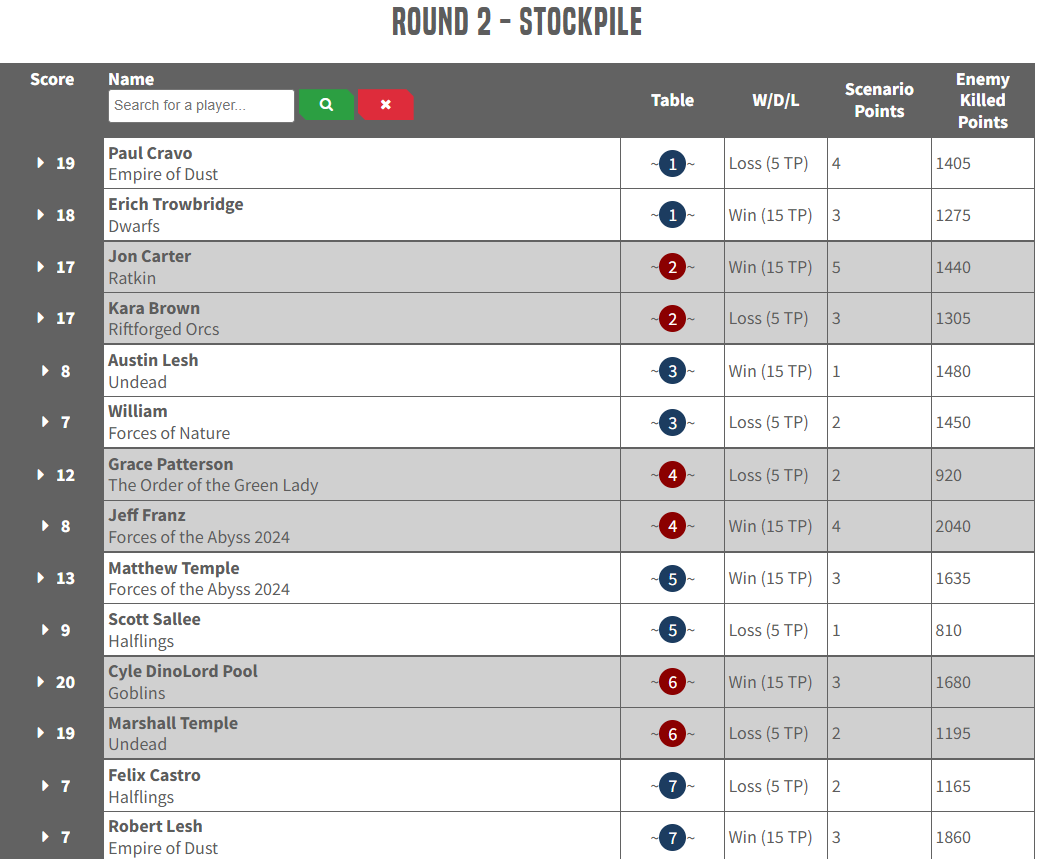Click table 3 badge in Austin Lesh's row
This screenshot has height=859, width=1038.
click(673, 371)
